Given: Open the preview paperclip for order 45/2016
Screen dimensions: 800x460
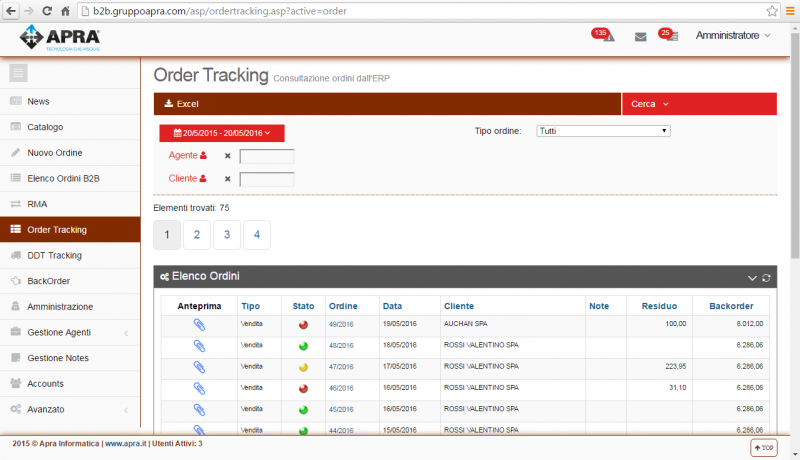Looking at the screenshot, I should pos(199,410).
